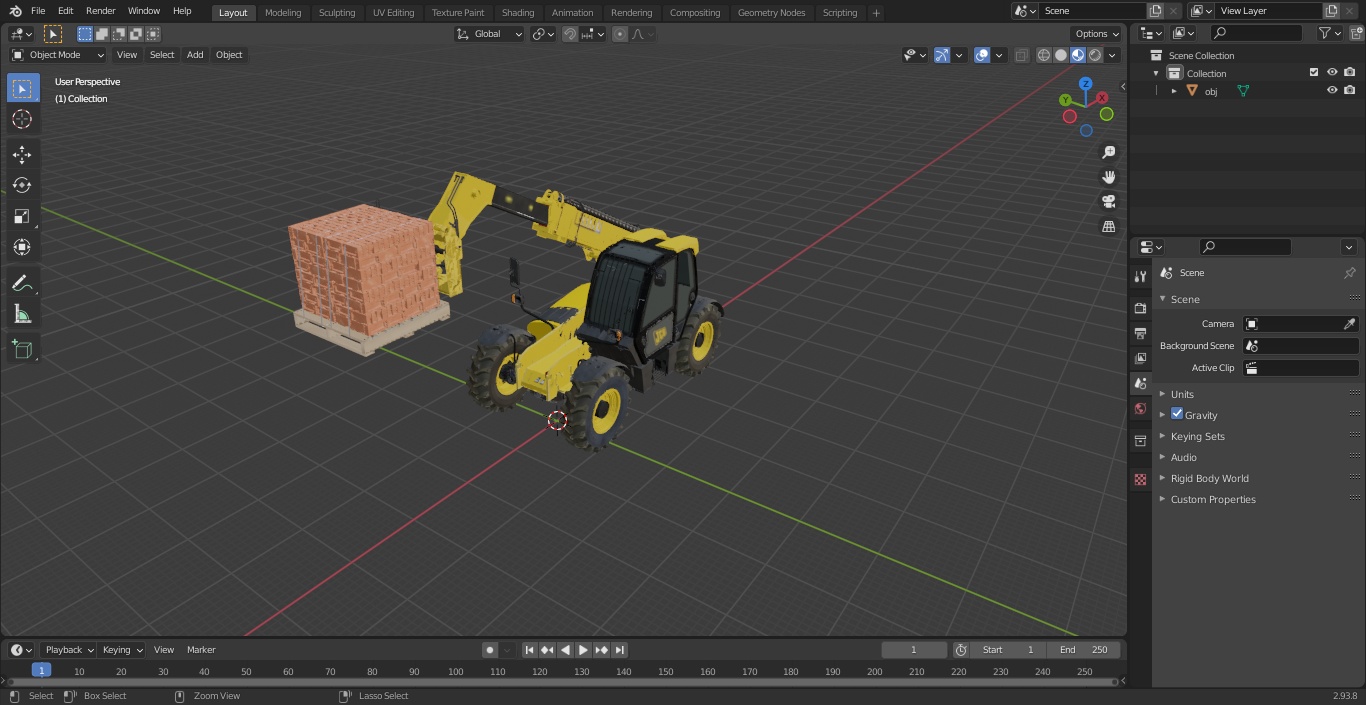The image size is (1366, 705).
Task: Click the red X axis gizmo ball
Action: click(x=1102, y=98)
